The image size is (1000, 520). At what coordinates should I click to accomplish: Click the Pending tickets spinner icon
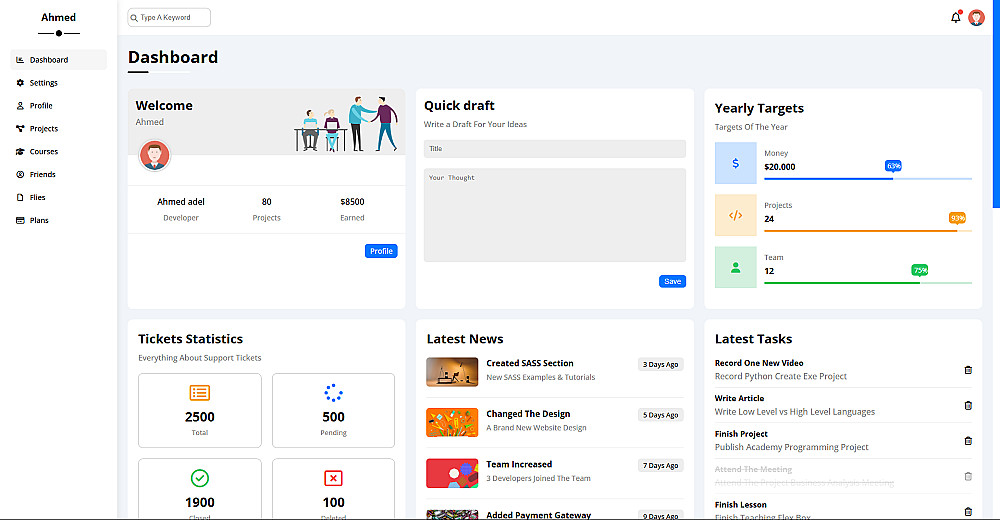334,393
